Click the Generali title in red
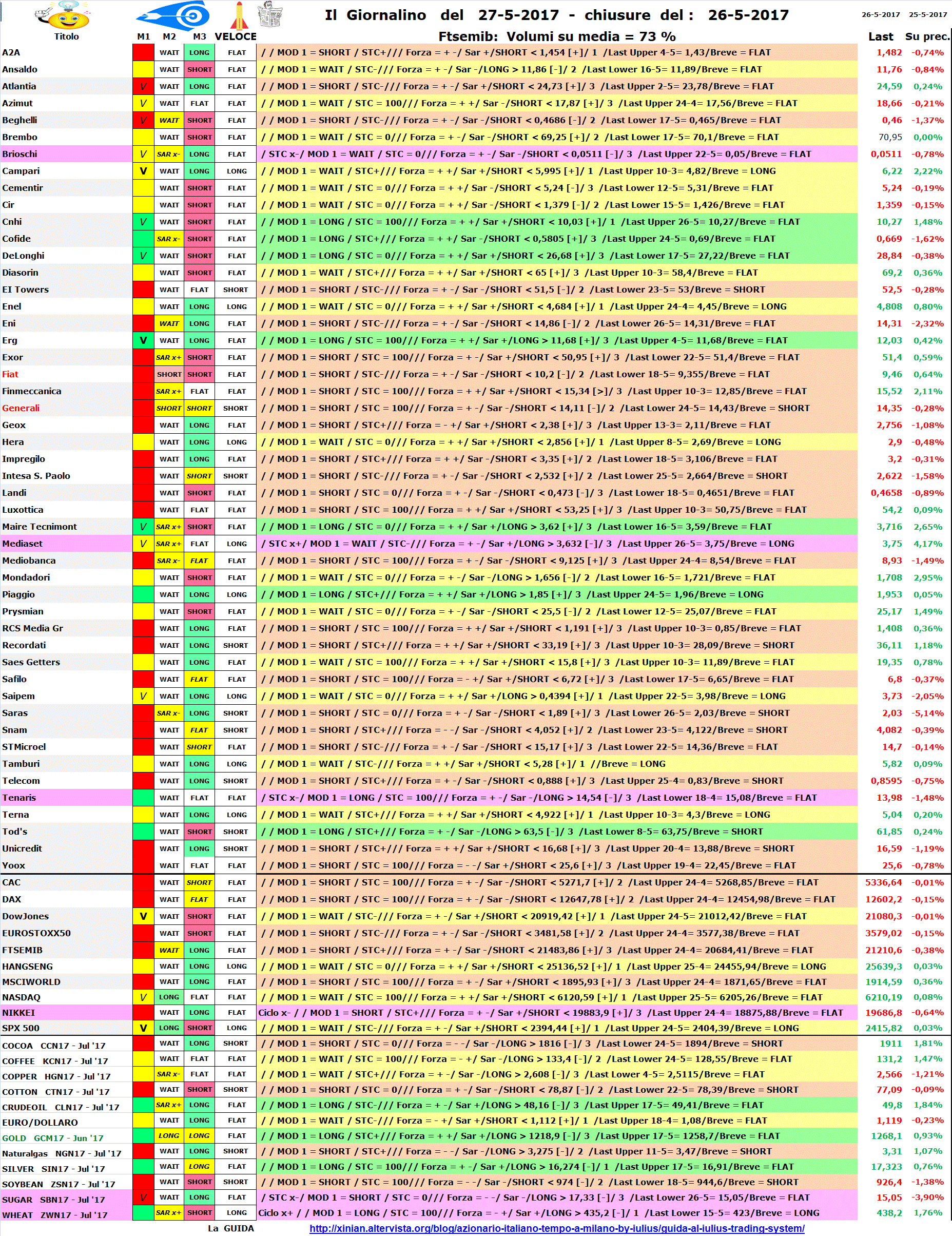 pyautogui.click(x=21, y=408)
